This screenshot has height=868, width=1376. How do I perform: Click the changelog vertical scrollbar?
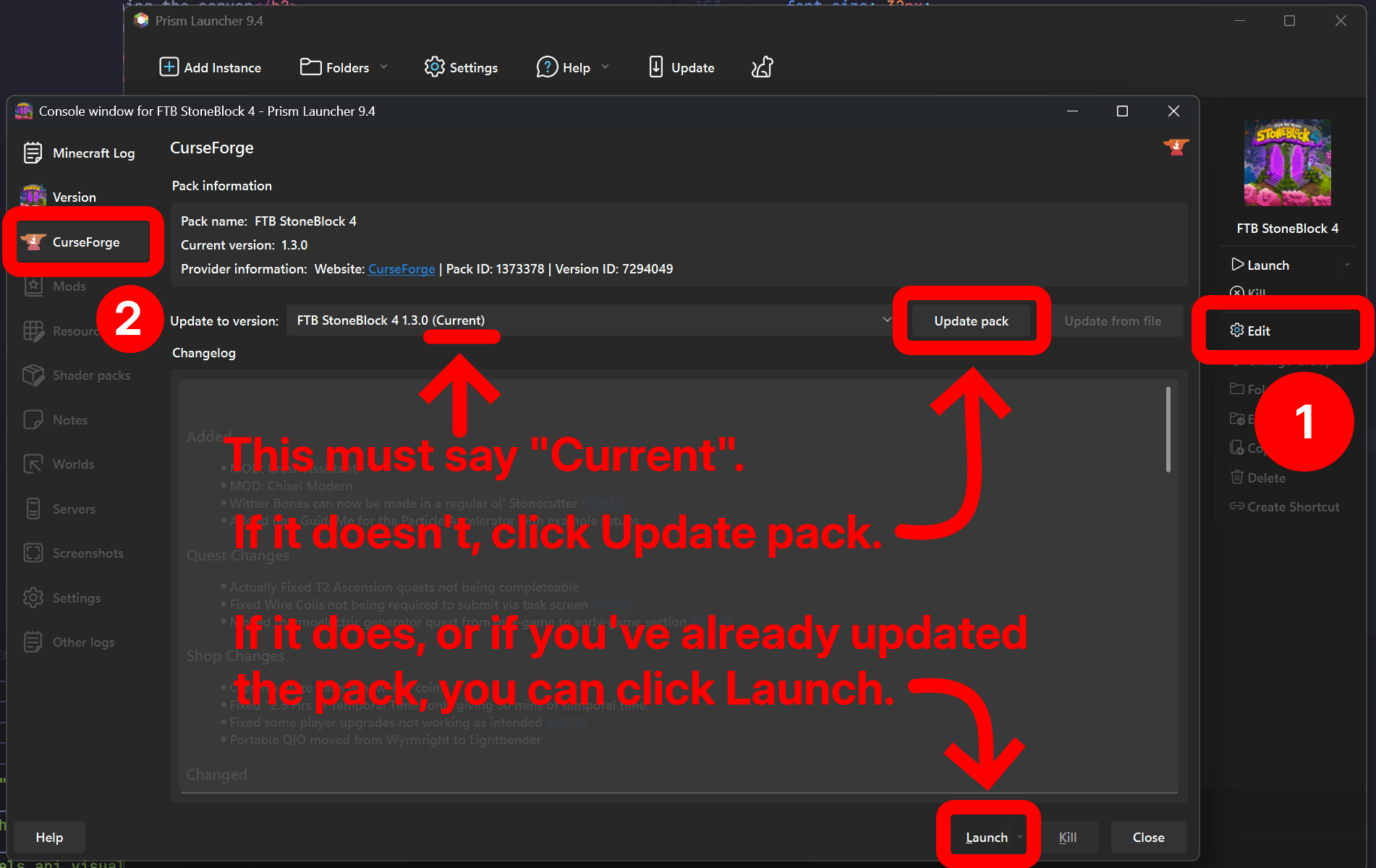(1168, 430)
